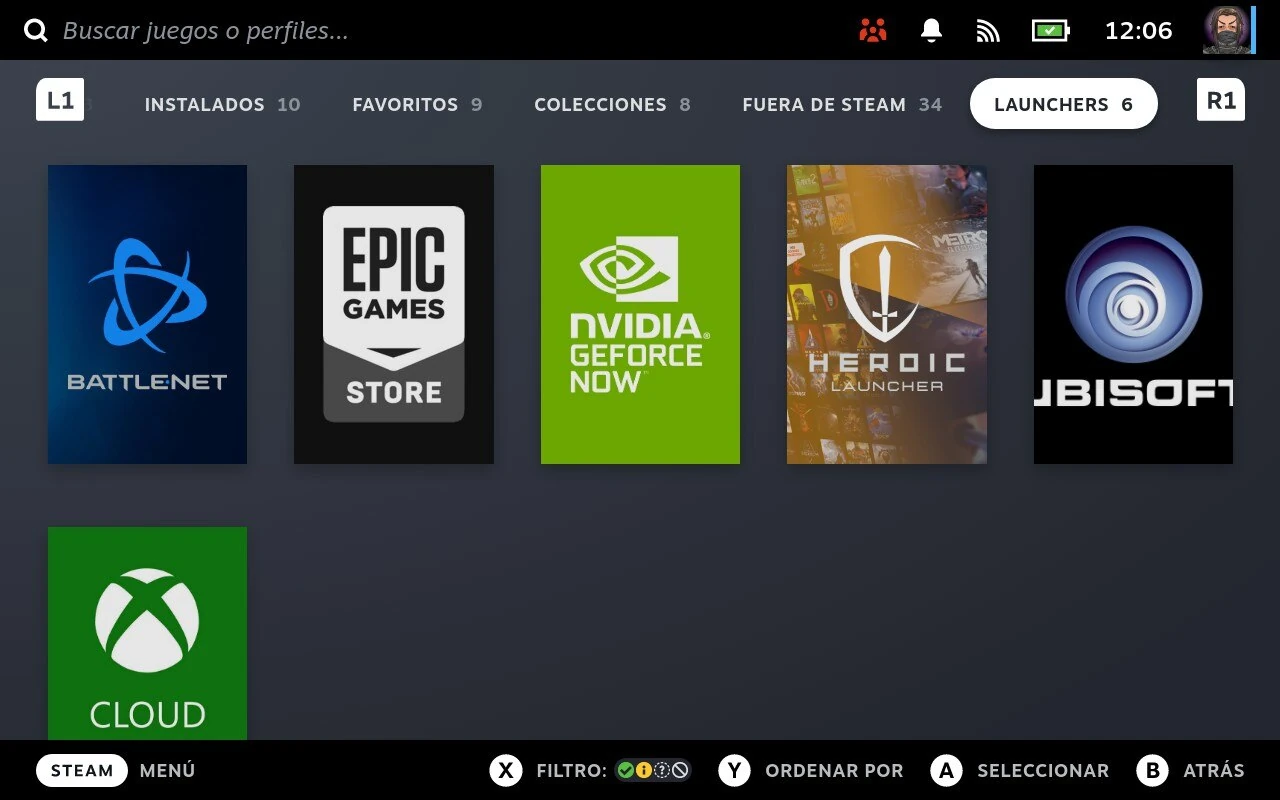This screenshot has height=800, width=1280.
Task: Click L1 to go to previous tab
Action: [x=60, y=100]
